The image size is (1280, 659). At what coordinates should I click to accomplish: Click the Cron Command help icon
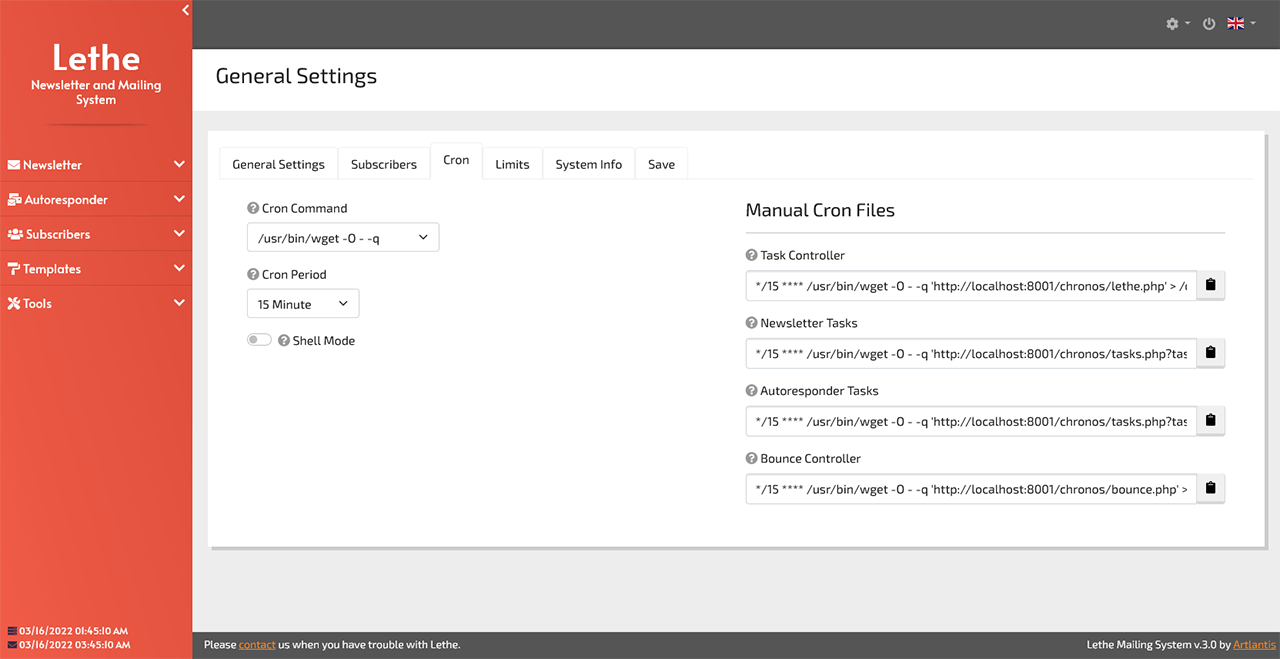[x=253, y=209]
